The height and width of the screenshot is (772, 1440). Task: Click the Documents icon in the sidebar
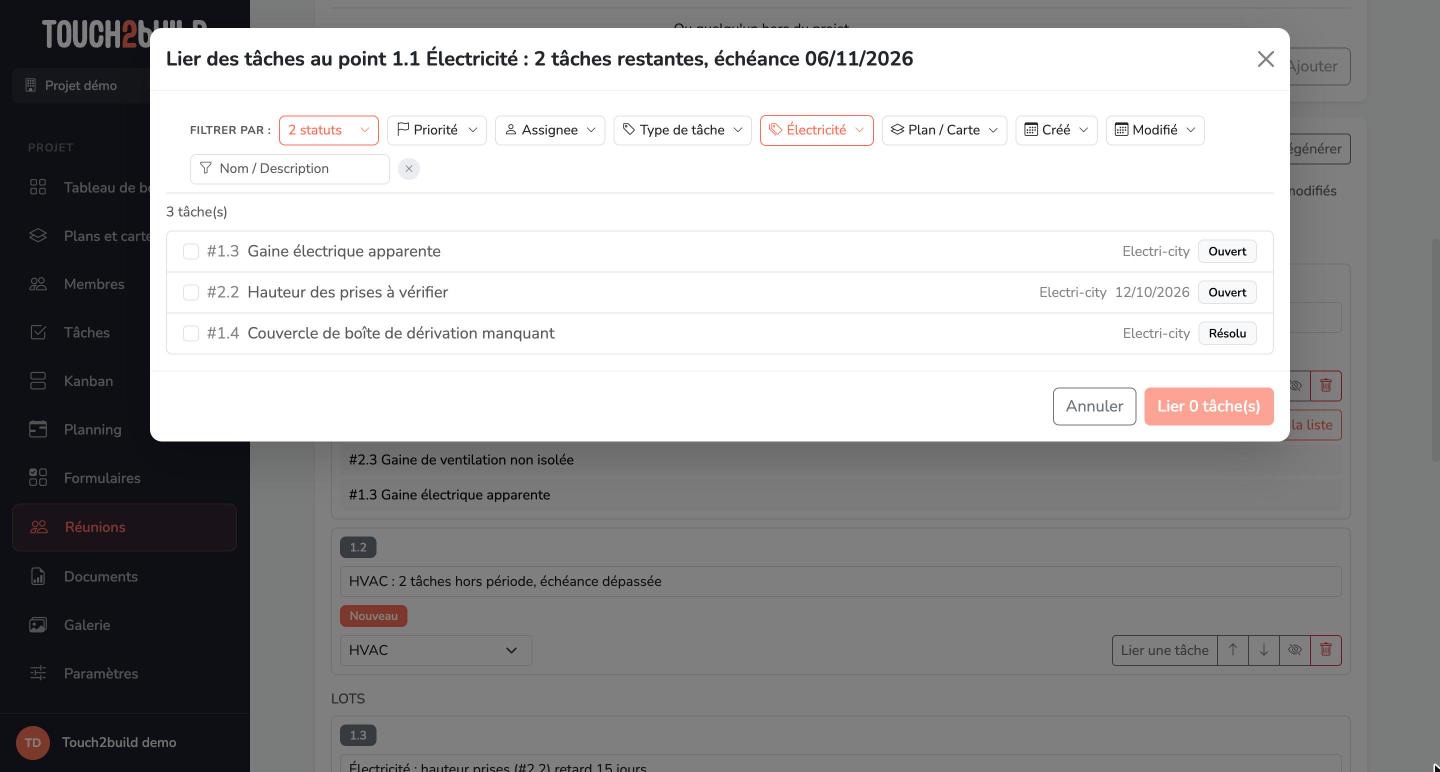38,577
